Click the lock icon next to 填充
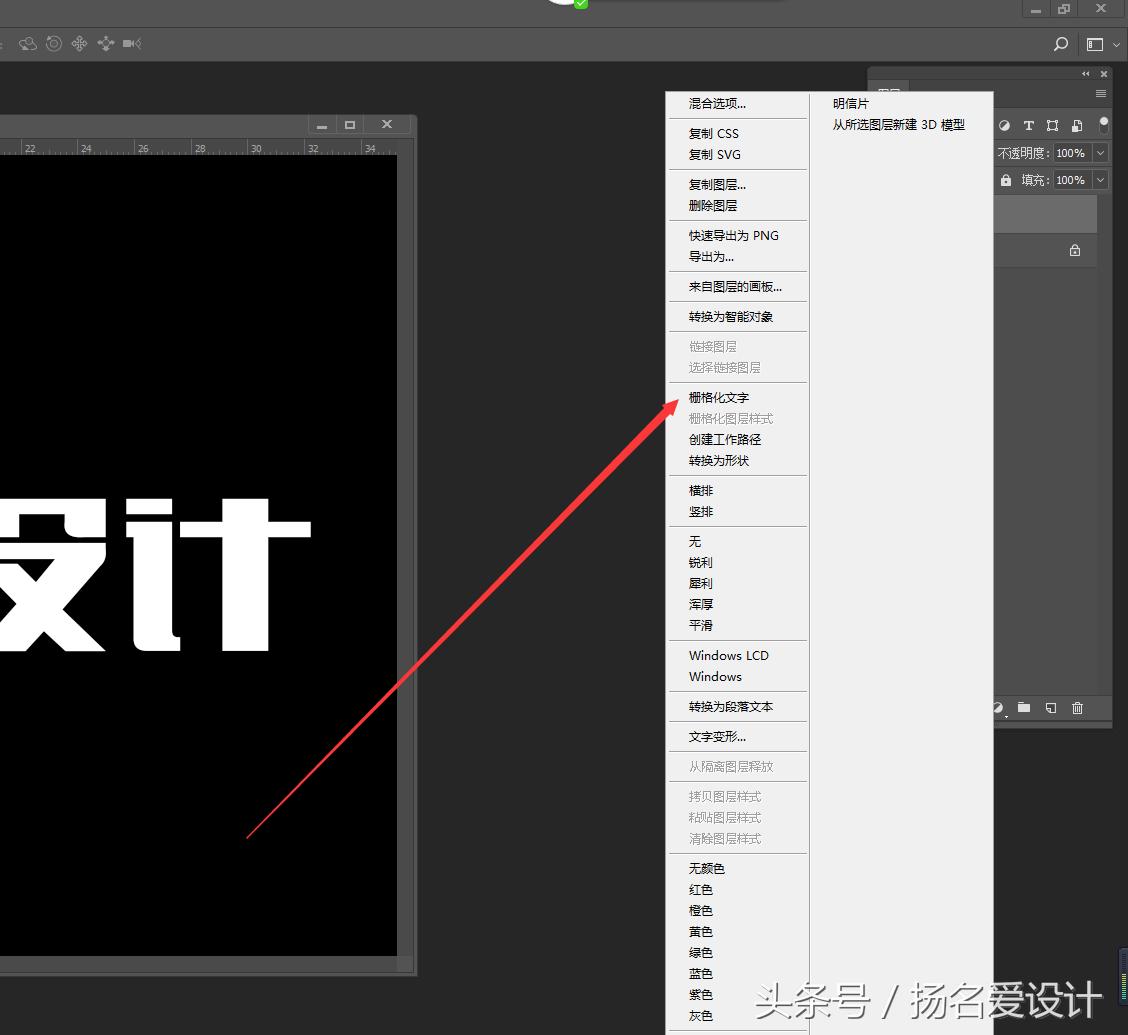1128x1035 pixels. click(x=1006, y=180)
